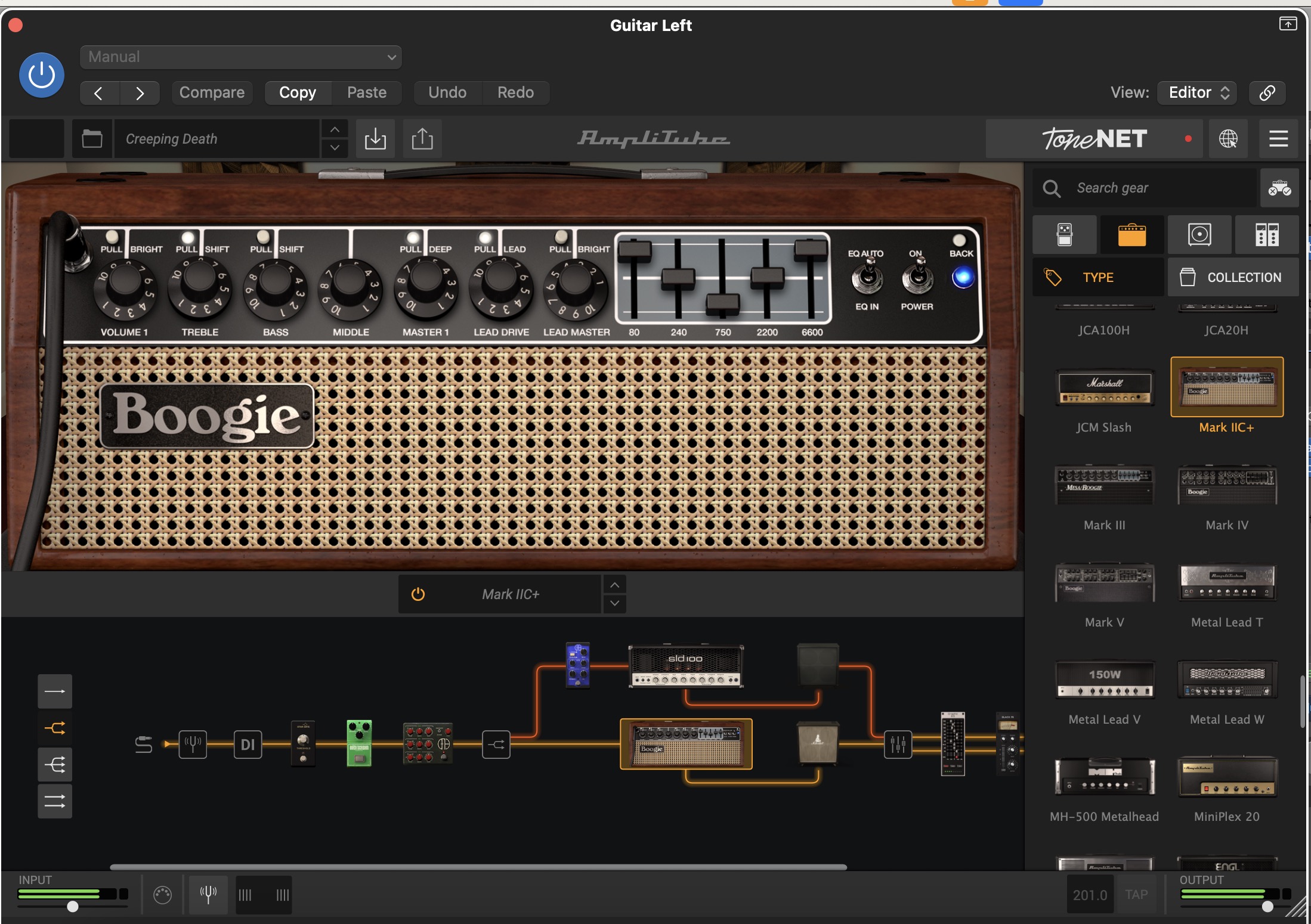Screen dimensions: 1311x924
Task: Select the green overdrive pedal in chain
Action: click(x=359, y=743)
